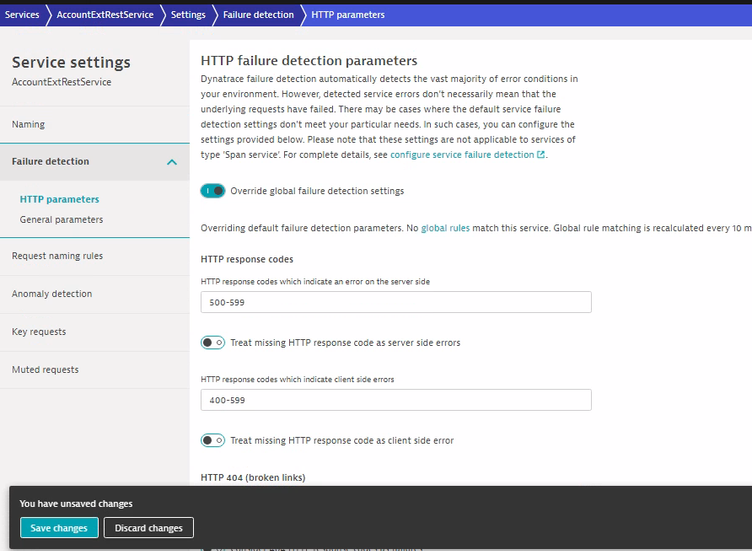Collapse the Failure detection section chevron
The height and width of the screenshot is (551, 752).
pyautogui.click(x=172, y=162)
